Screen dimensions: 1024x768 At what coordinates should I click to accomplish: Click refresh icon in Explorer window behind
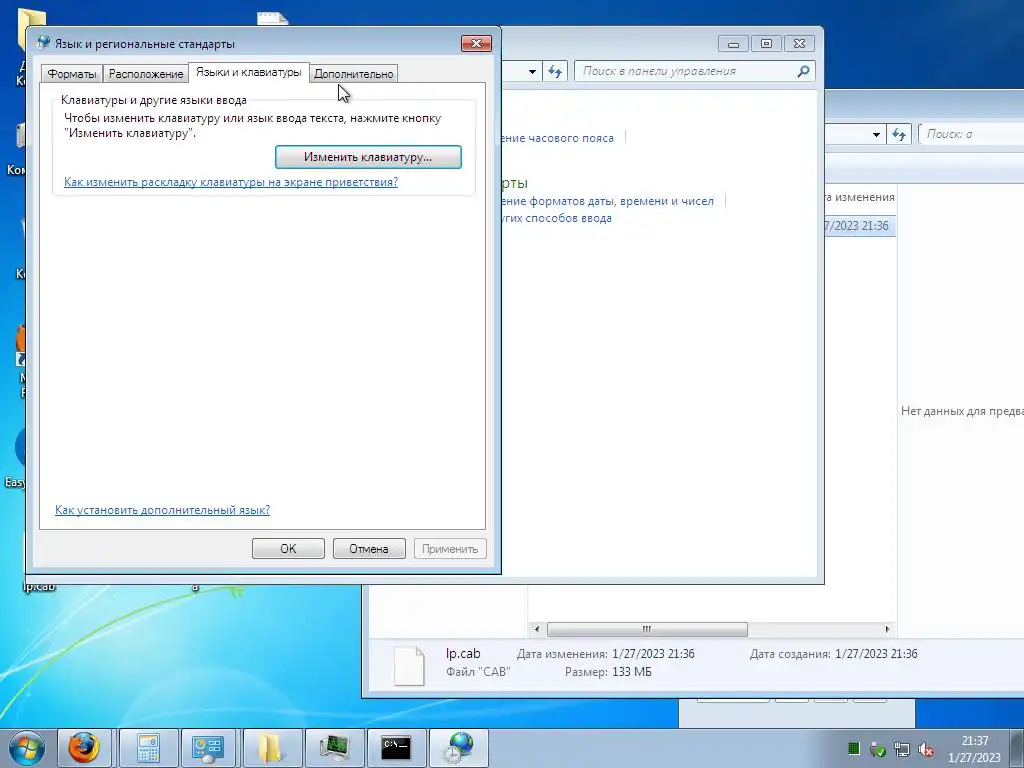(899, 135)
